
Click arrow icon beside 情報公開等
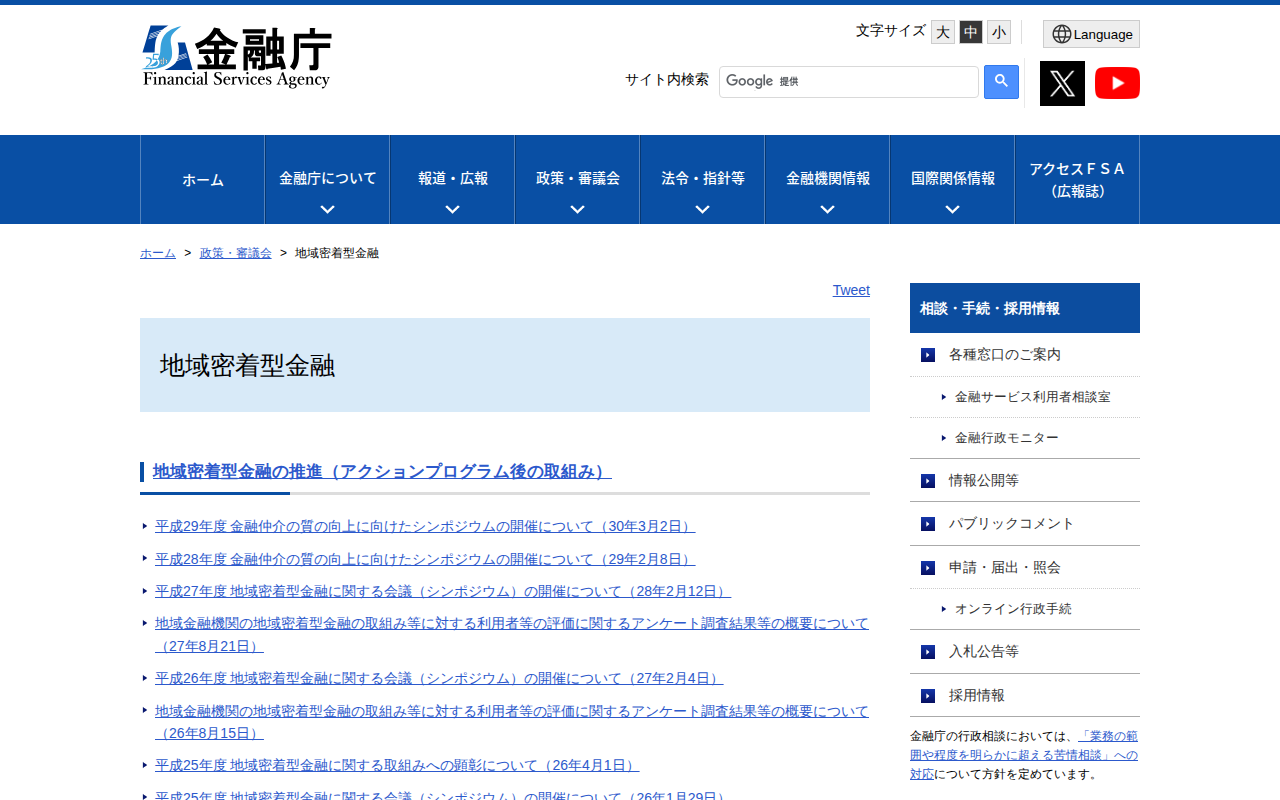pos(928,481)
